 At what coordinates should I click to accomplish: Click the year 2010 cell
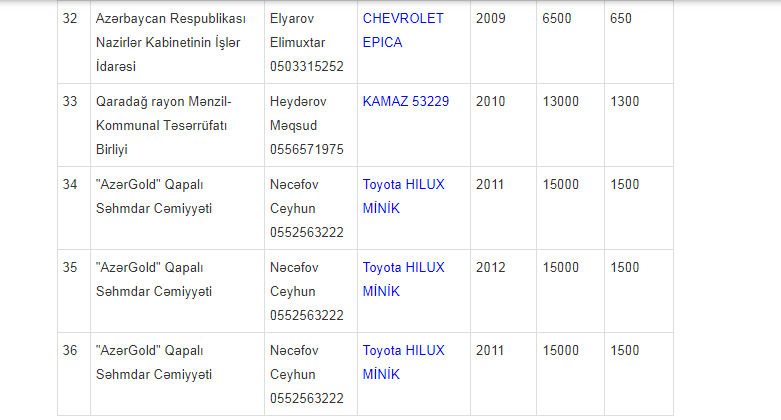tap(503, 125)
